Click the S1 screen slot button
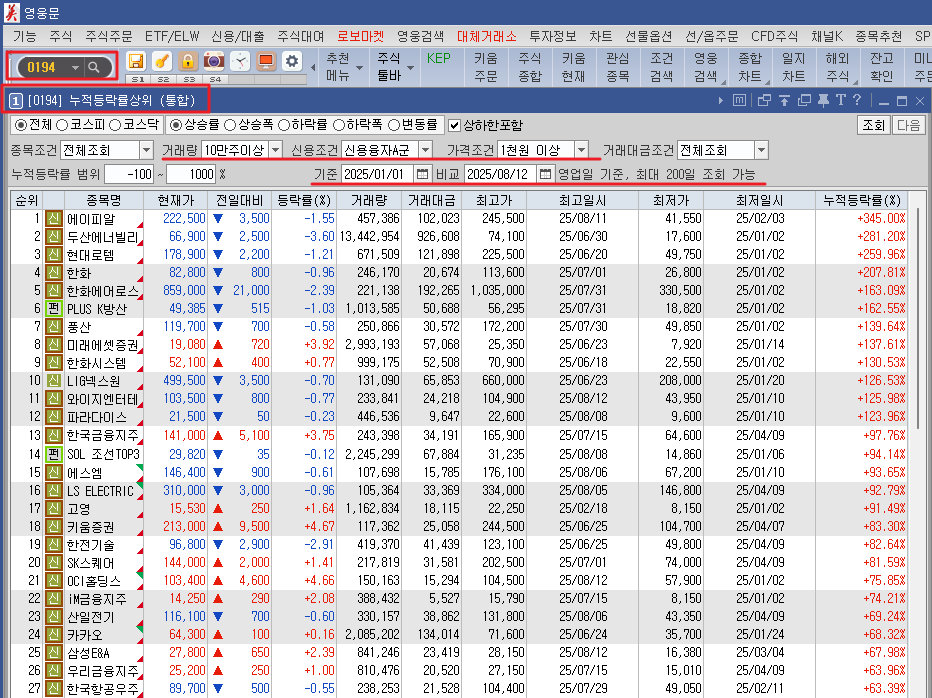 point(137,79)
